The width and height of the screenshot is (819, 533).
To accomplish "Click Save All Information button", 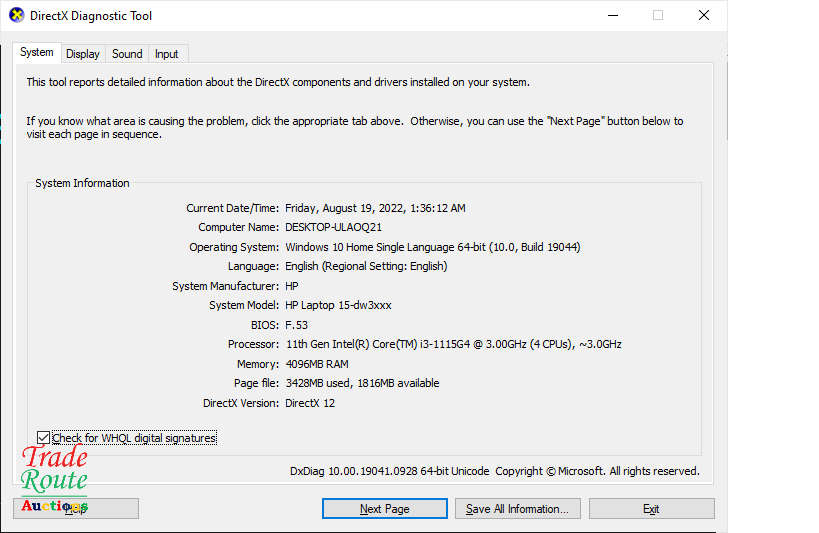I will pos(517,509).
